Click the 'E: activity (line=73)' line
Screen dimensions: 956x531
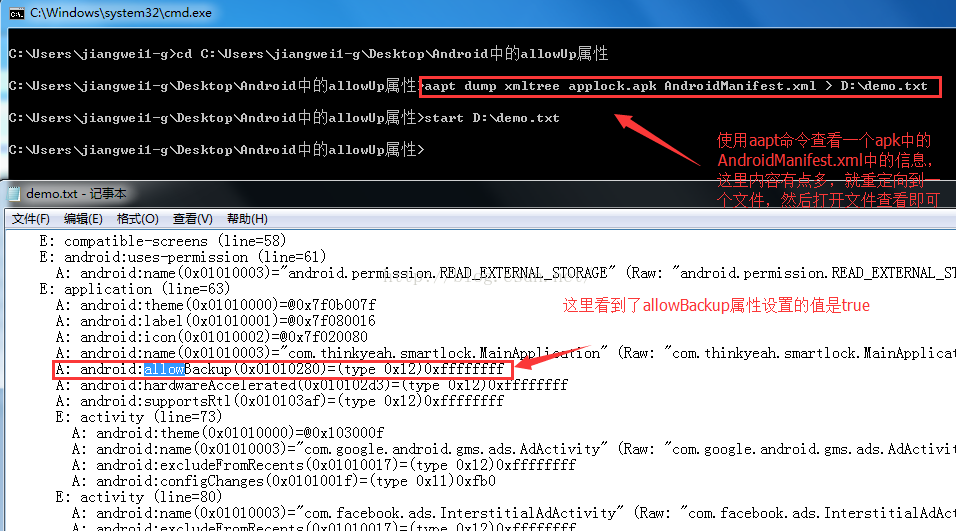[139, 417]
